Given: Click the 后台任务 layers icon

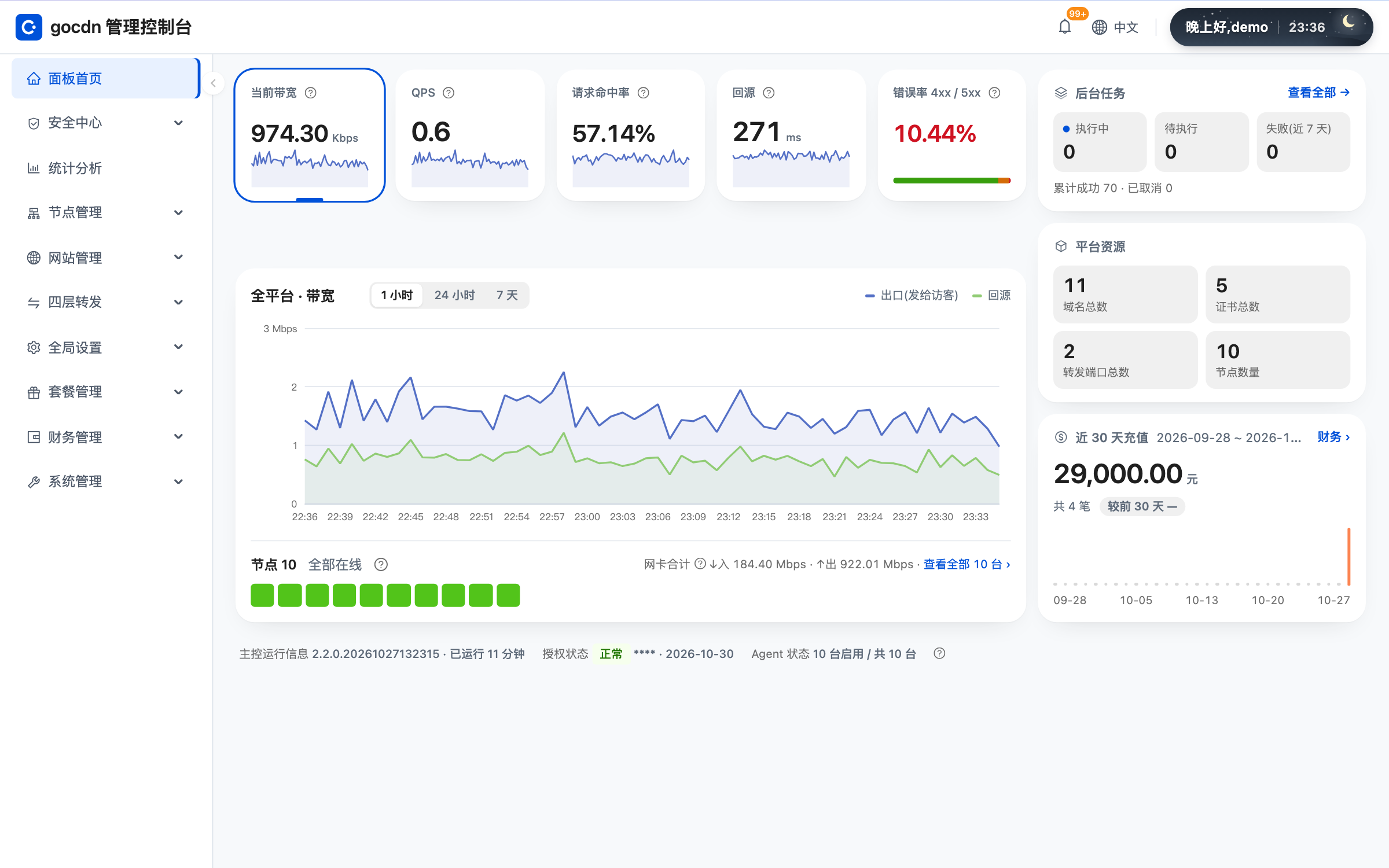Looking at the screenshot, I should 1061,93.
